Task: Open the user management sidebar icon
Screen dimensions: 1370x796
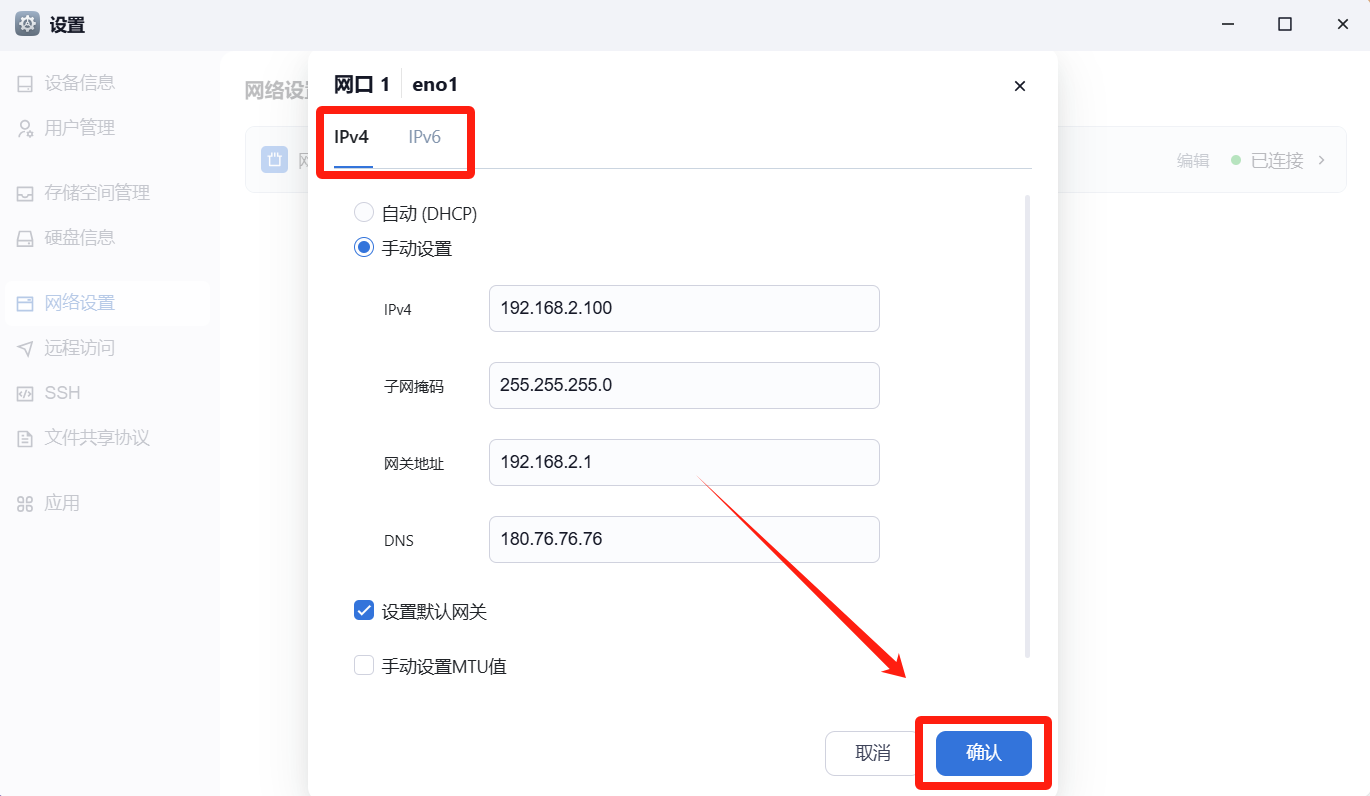Action: click(x=25, y=128)
